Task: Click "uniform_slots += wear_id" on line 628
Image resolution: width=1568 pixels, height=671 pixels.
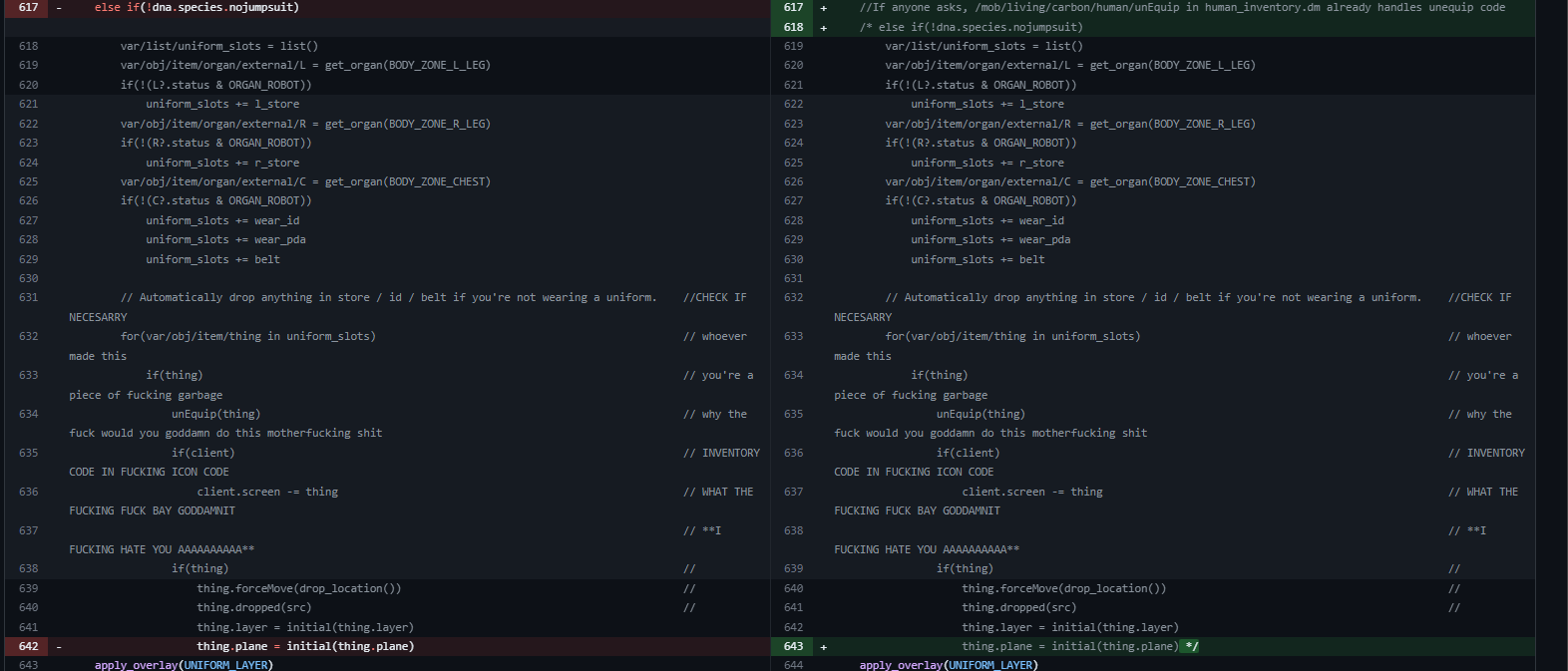Action: [x=987, y=220]
